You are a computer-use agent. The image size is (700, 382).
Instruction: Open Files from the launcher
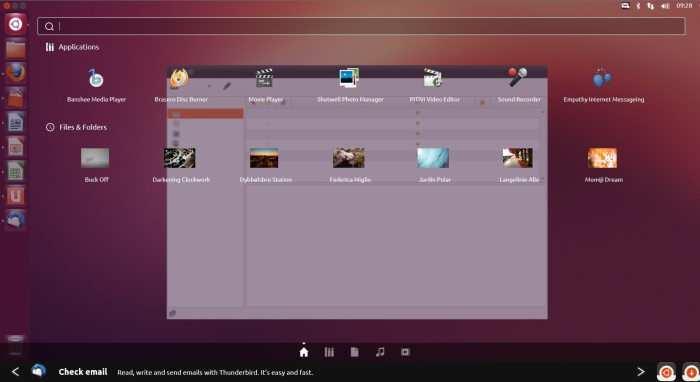coord(15,48)
